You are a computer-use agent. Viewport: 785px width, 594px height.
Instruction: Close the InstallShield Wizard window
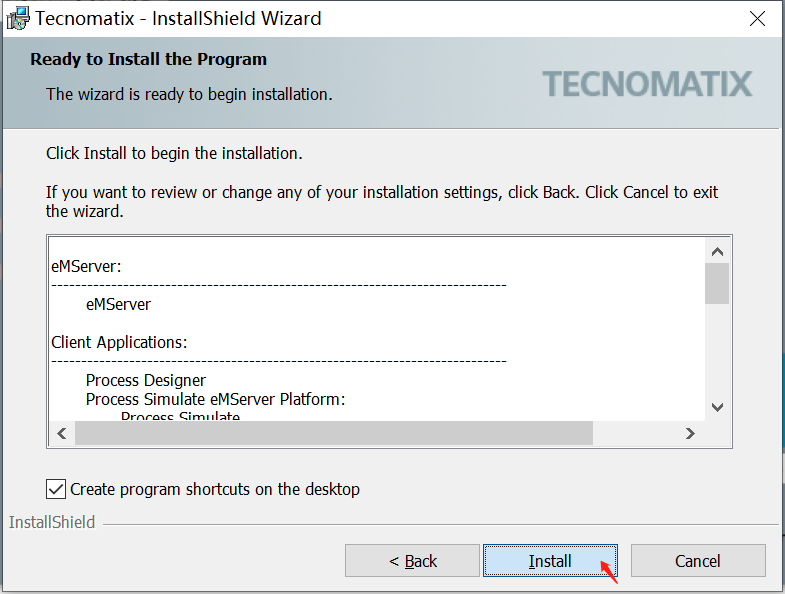757,19
